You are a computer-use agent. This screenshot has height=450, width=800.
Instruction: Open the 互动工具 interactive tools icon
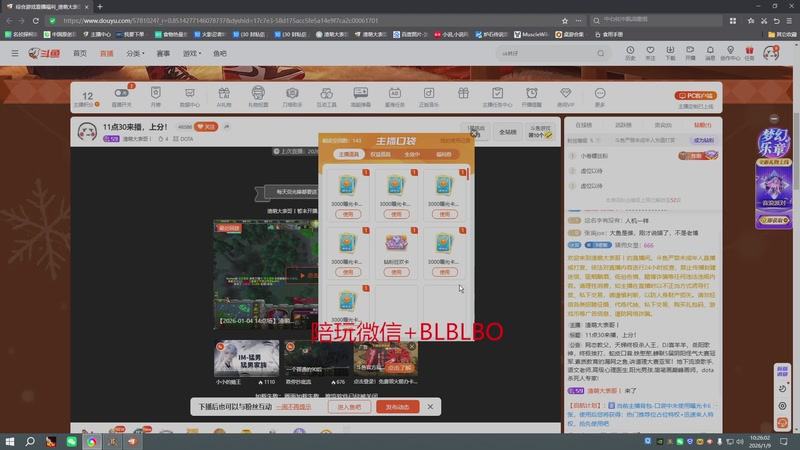(x=327, y=96)
